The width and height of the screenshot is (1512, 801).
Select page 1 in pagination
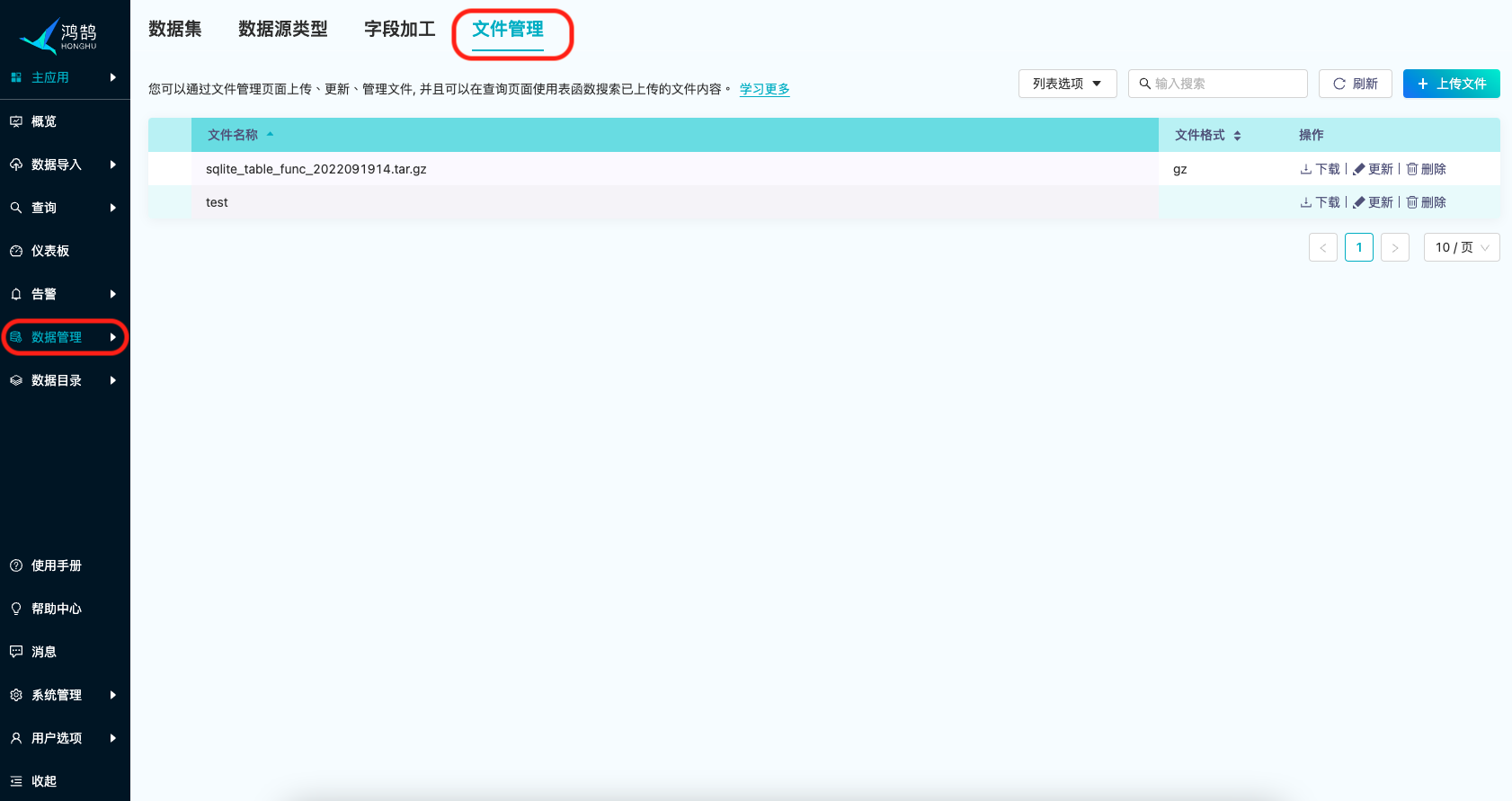1359,247
